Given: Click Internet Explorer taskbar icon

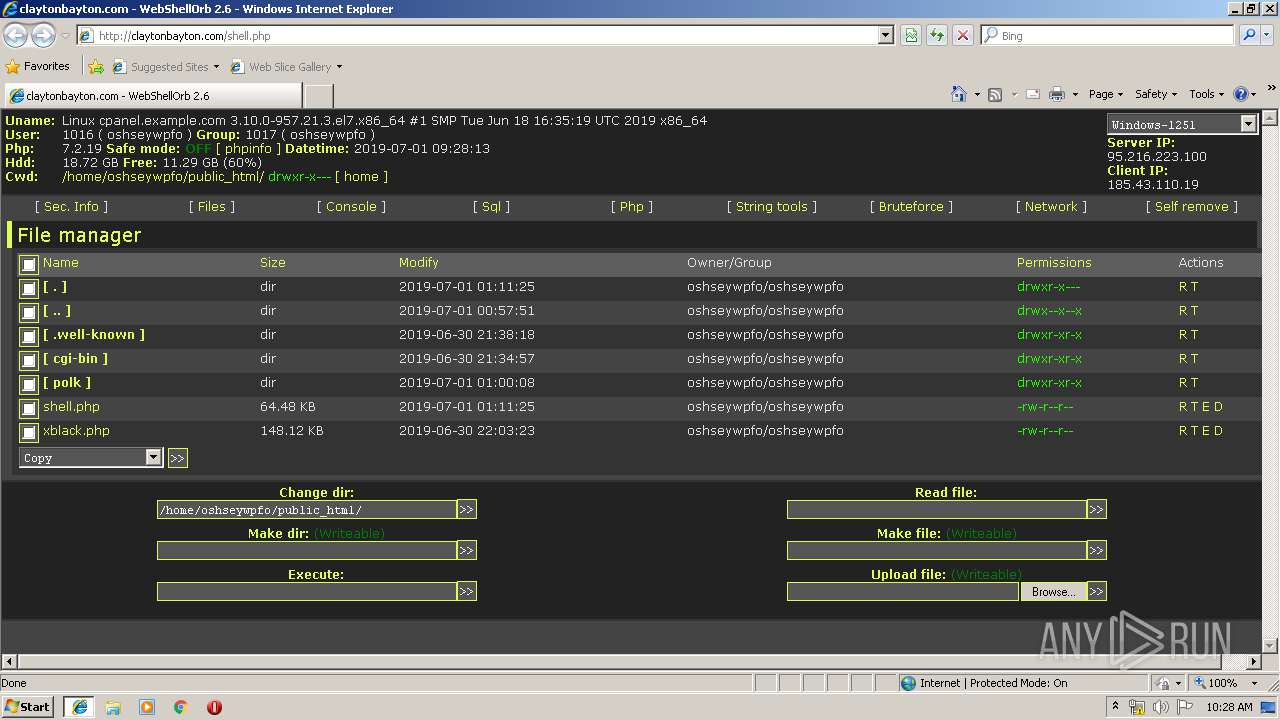Looking at the screenshot, I should pyautogui.click(x=79, y=707).
